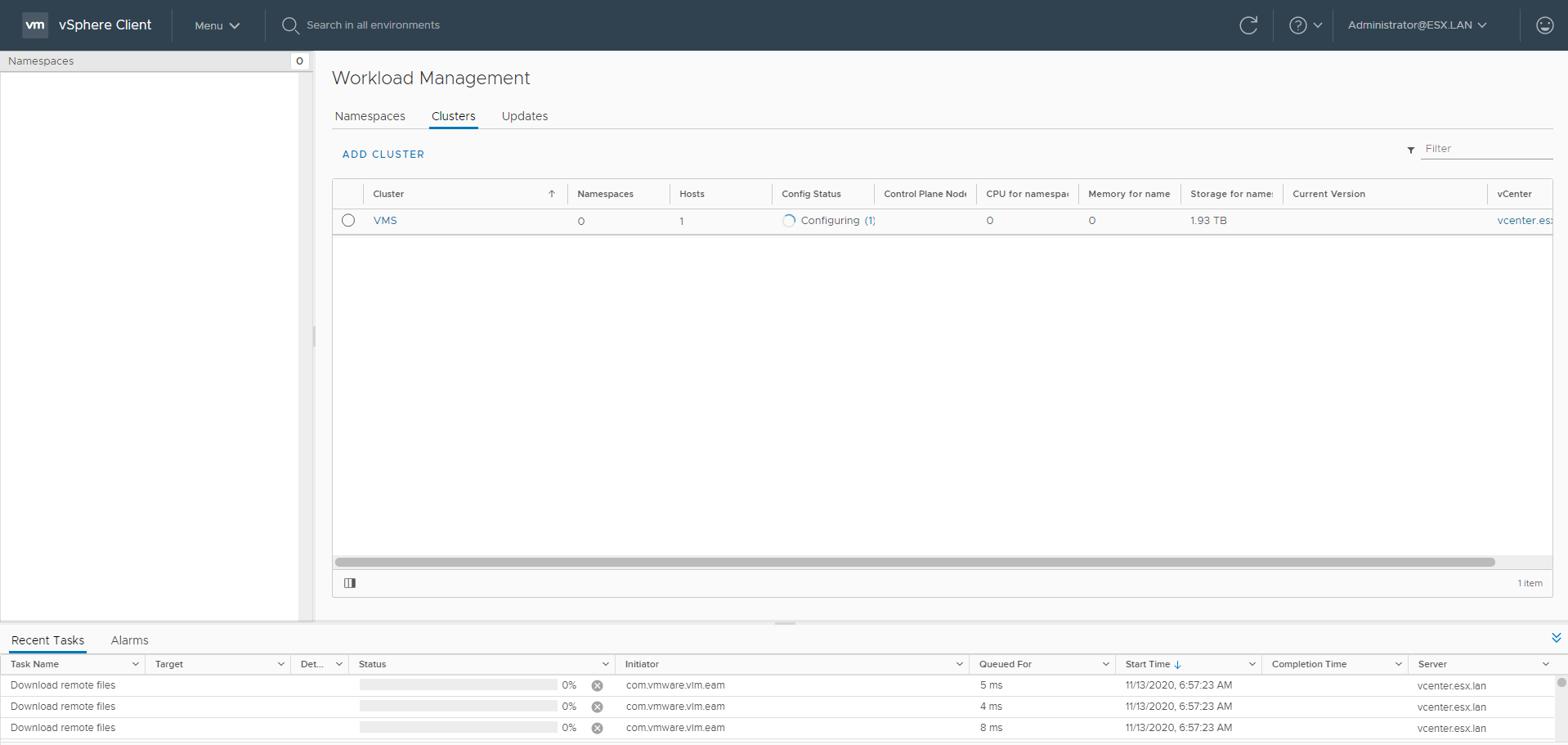Image resolution: width=1568 pixels, height=745 pixels.
Task: Collapse the Recent Tasks panel with double chevron
Action: point(1556,638)
